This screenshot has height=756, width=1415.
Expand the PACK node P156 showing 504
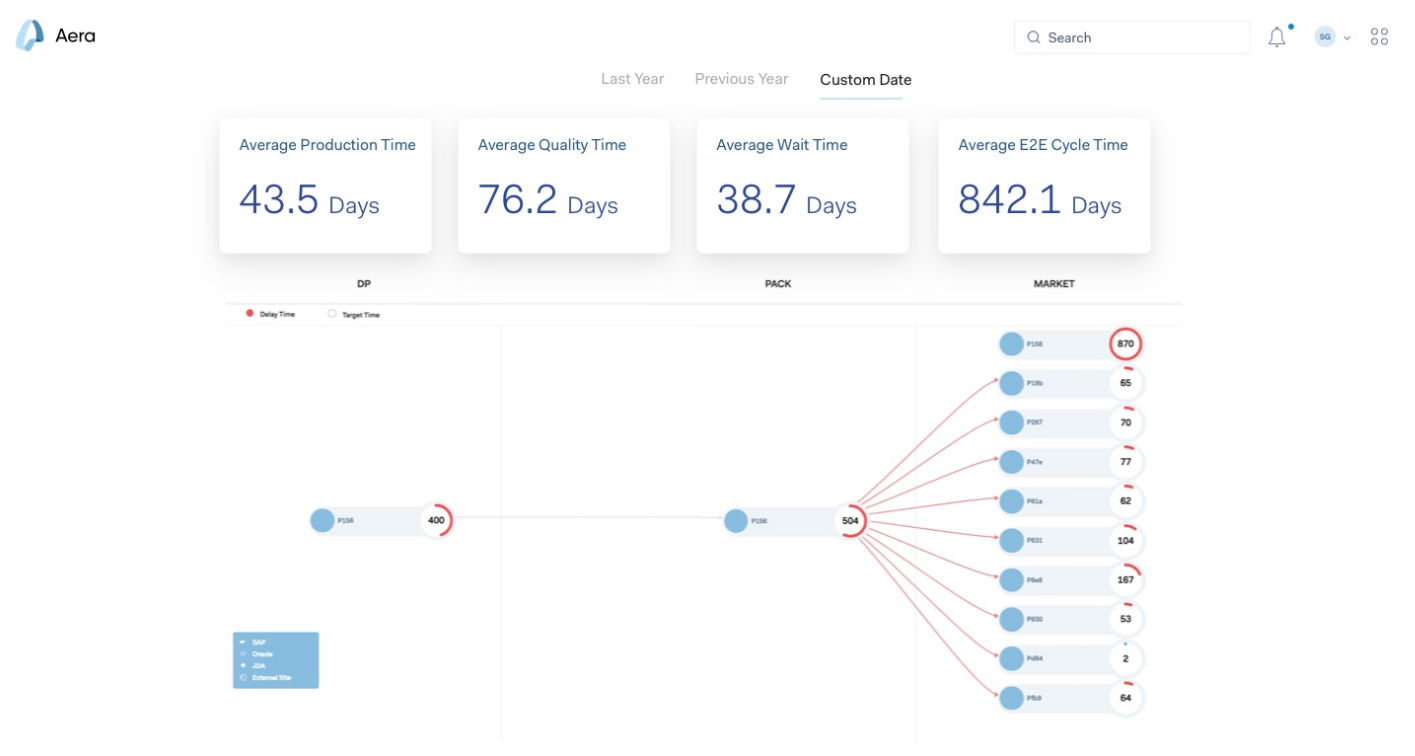point(850,521)
